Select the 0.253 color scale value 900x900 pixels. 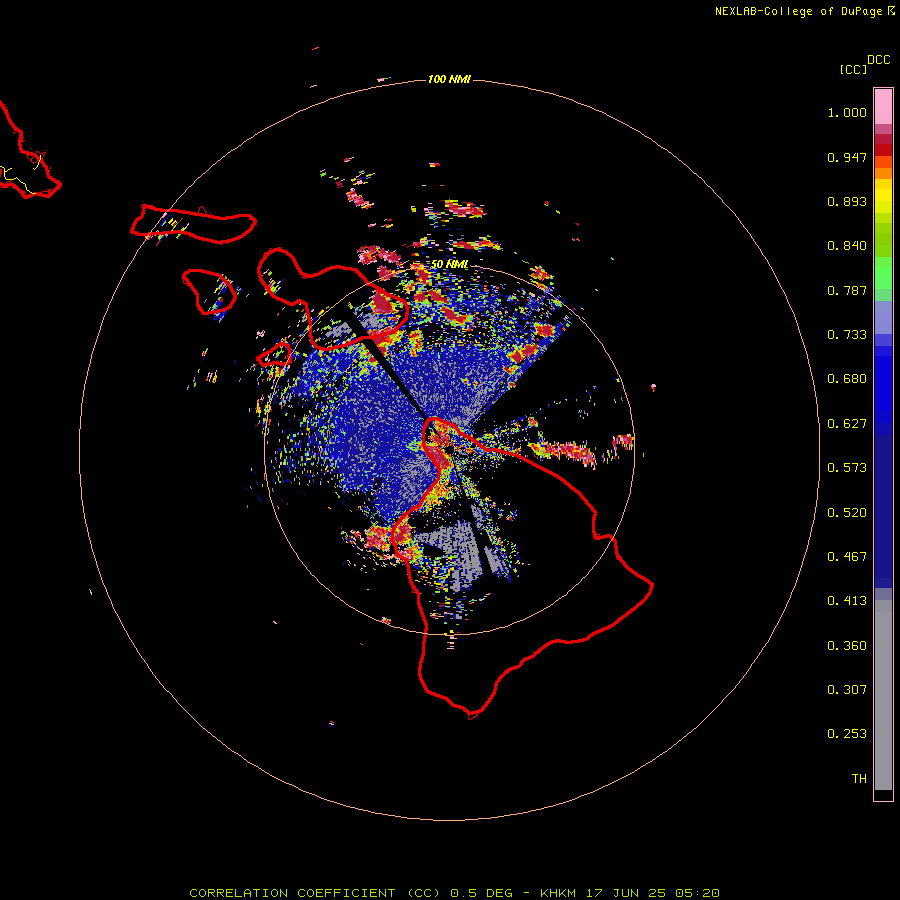pos(847,734)
